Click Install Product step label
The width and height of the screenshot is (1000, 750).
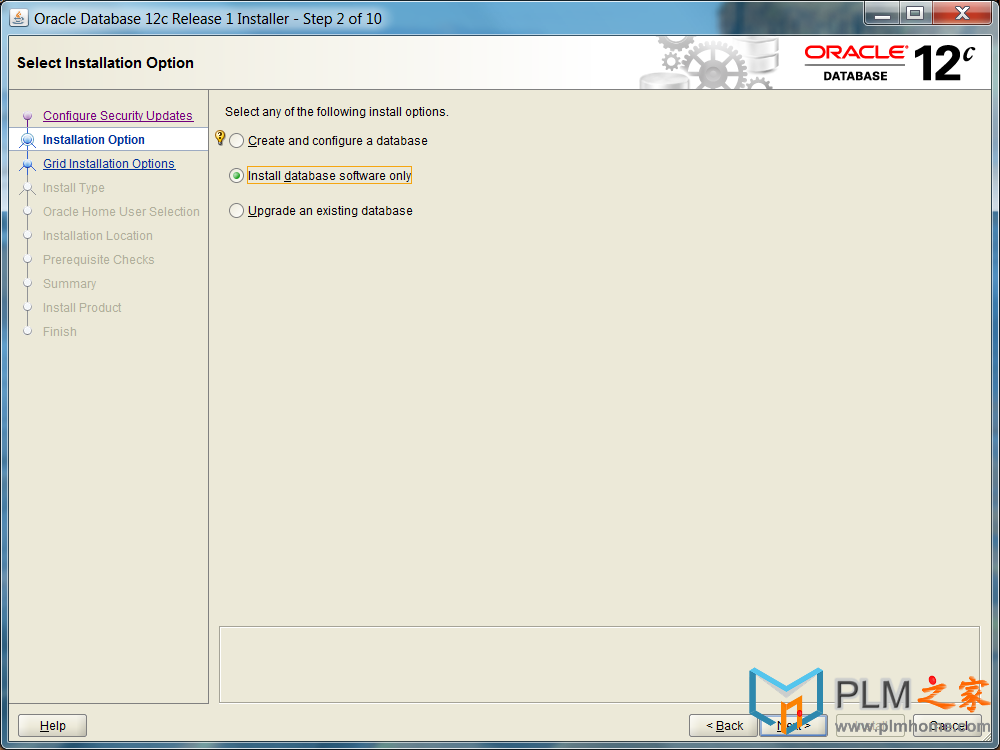(82, 307)
